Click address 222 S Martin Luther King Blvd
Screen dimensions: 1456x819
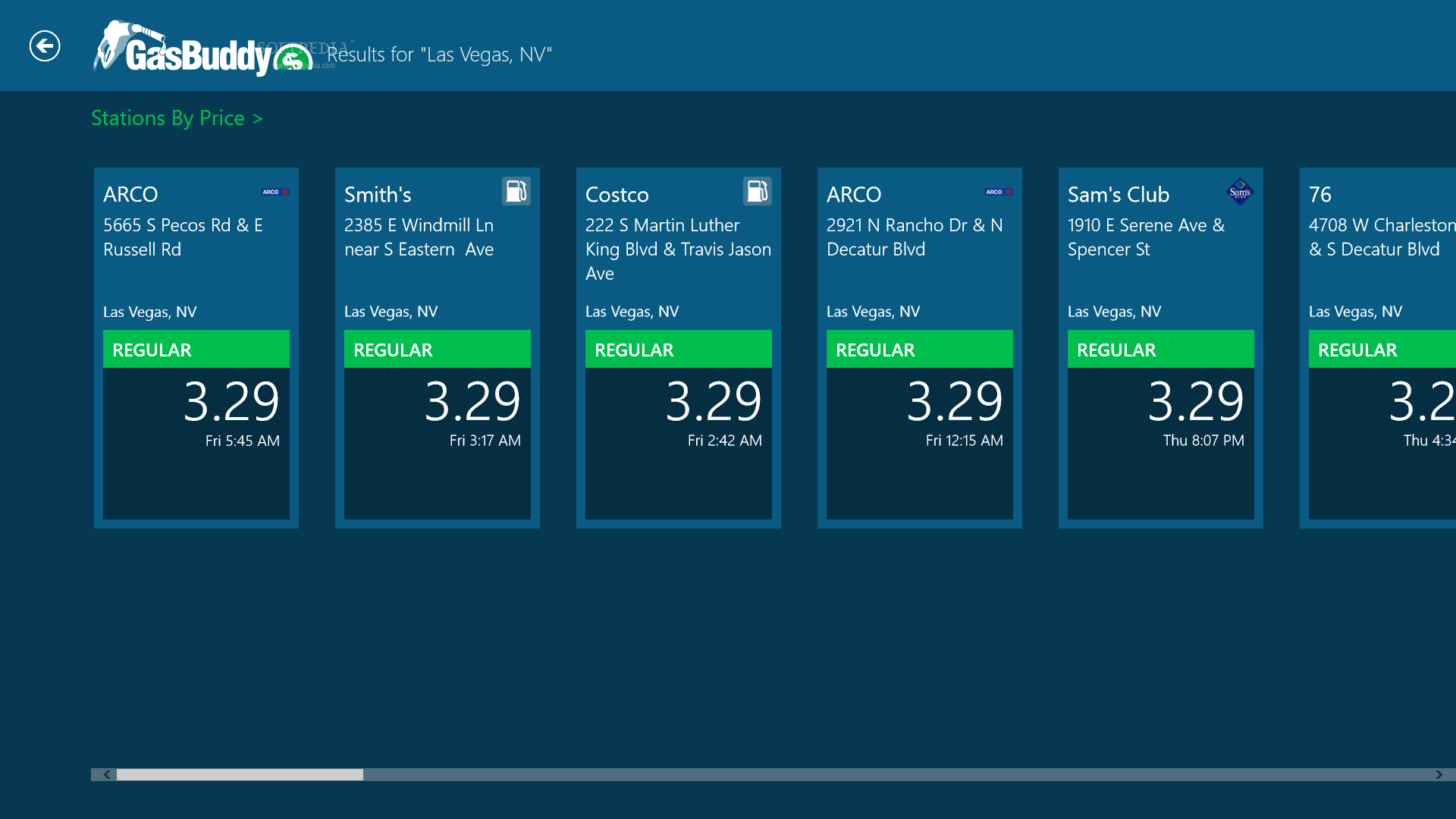678,249
